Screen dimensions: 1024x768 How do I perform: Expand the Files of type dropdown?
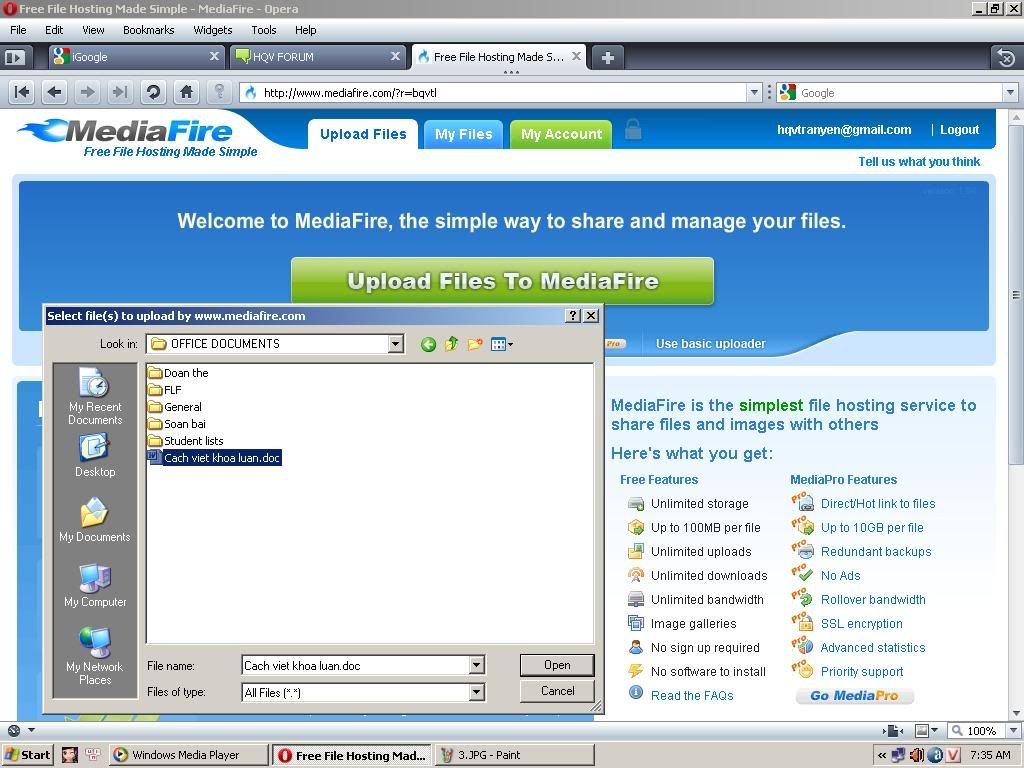pyautogui.click(x=477, y=692)
